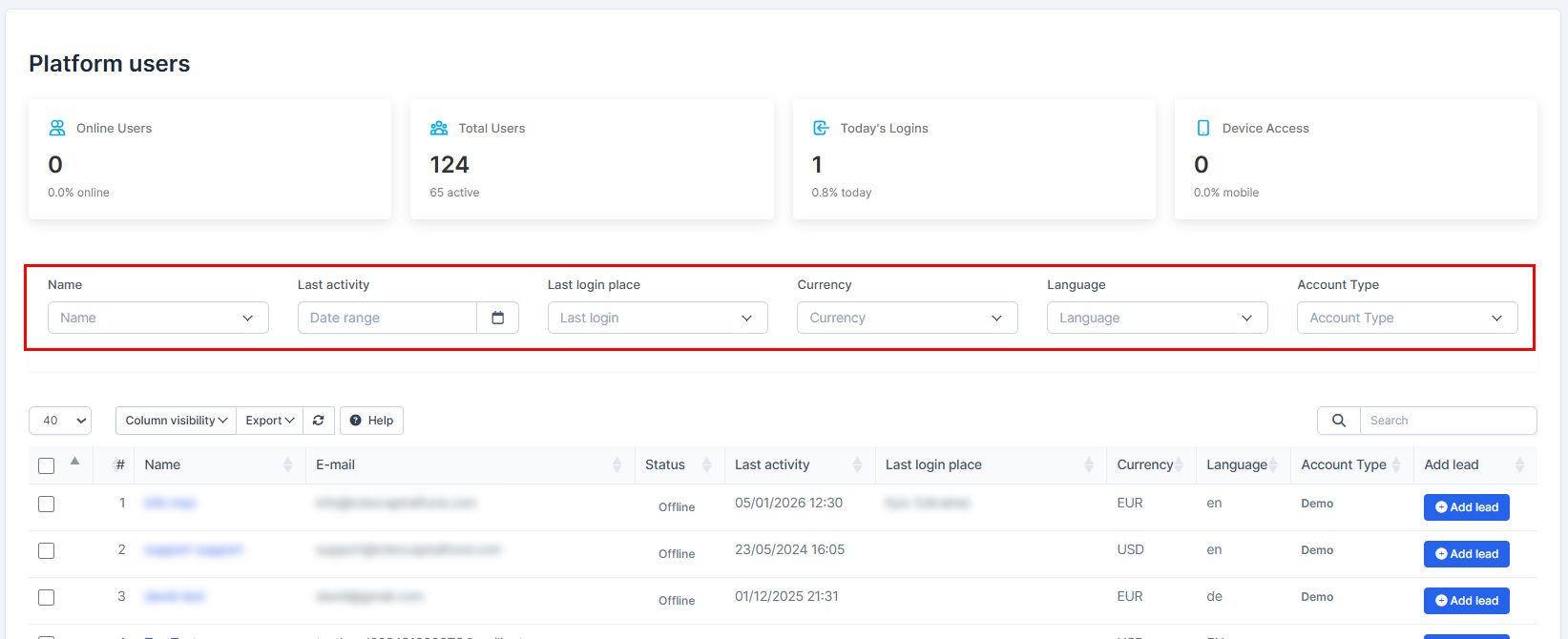
Task: Open the Name filter dropdown
Action: click(157, 318)
